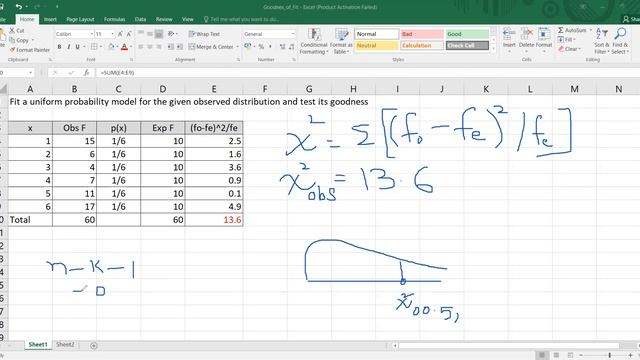Image resolution: width=640 pixels, height=360 pixels.
Task: Switch to the Page Layout tab
Action: pyautogui.click(x=80, y=19)
